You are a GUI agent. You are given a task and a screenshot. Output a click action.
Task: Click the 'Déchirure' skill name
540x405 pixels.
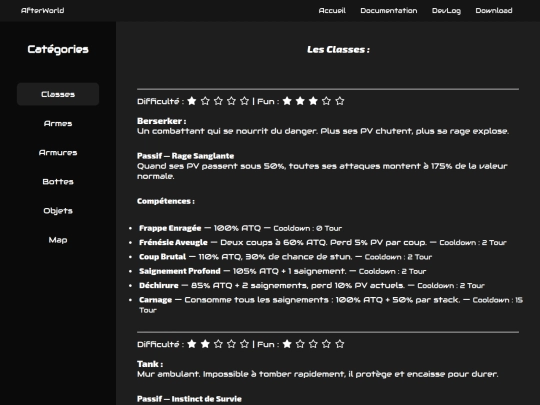159,285
